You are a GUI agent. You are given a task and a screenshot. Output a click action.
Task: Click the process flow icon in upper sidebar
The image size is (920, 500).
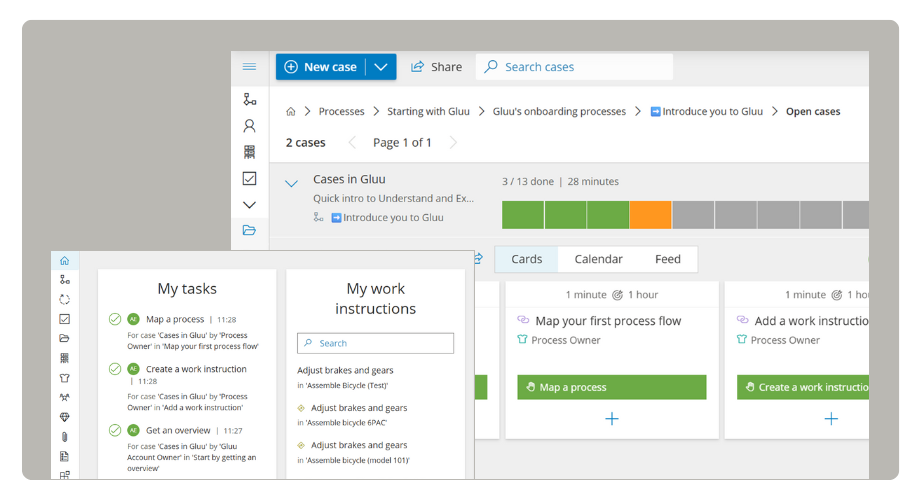pos(249,99)
